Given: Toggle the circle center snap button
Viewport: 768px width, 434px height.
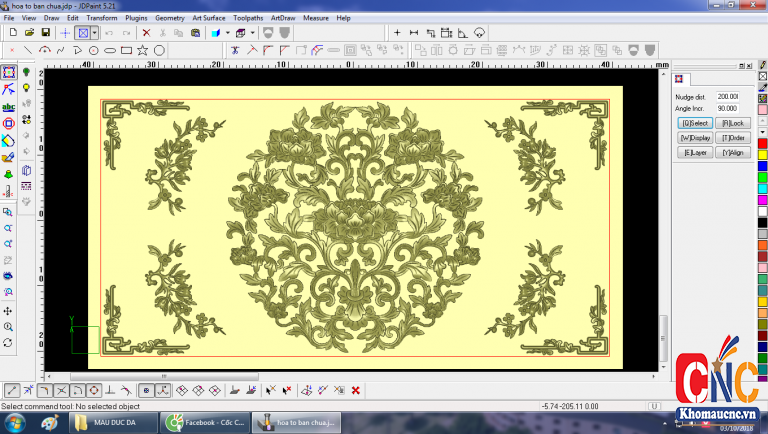Looking at the screenshot, I should pos(93,390).
